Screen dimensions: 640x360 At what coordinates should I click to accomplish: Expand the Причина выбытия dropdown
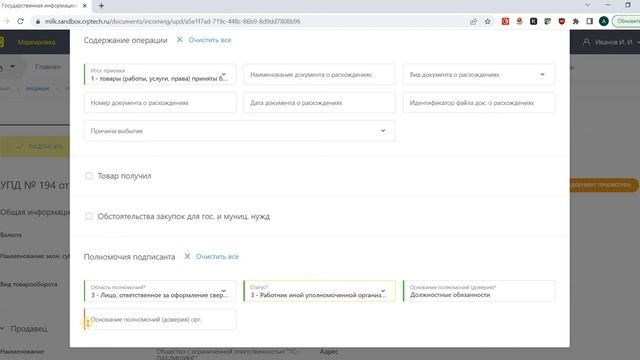[x=240, y=131]
